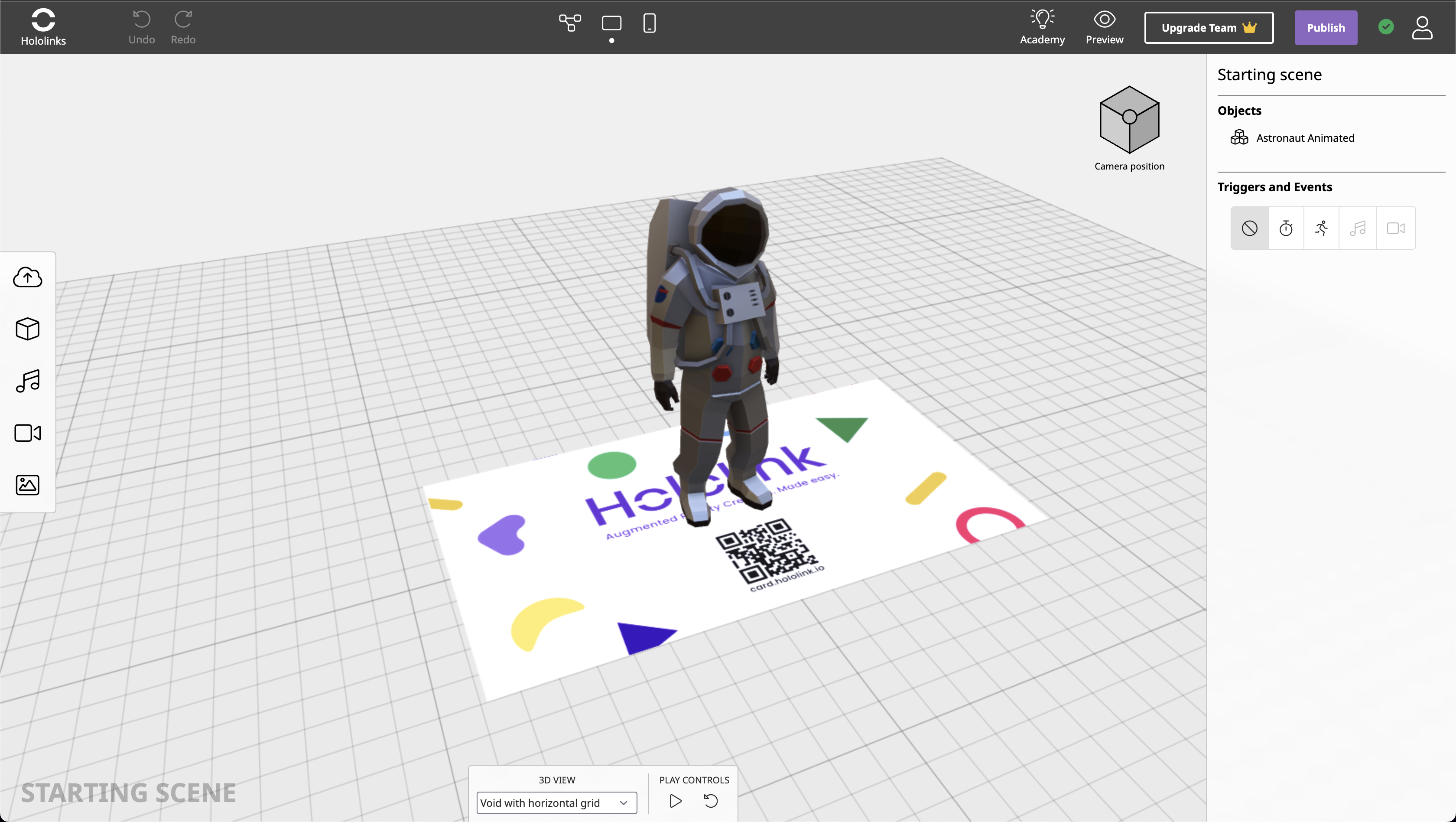The width and height of the screenshot is (1456, 822).
Task: Switch to the desktop scene editor view
Action: [x=611, y=23]
